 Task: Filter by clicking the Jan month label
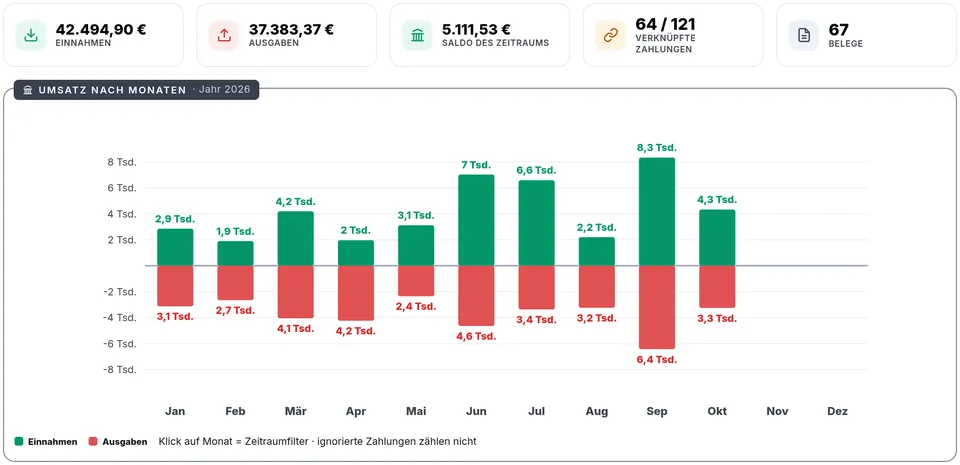(175, 411)
